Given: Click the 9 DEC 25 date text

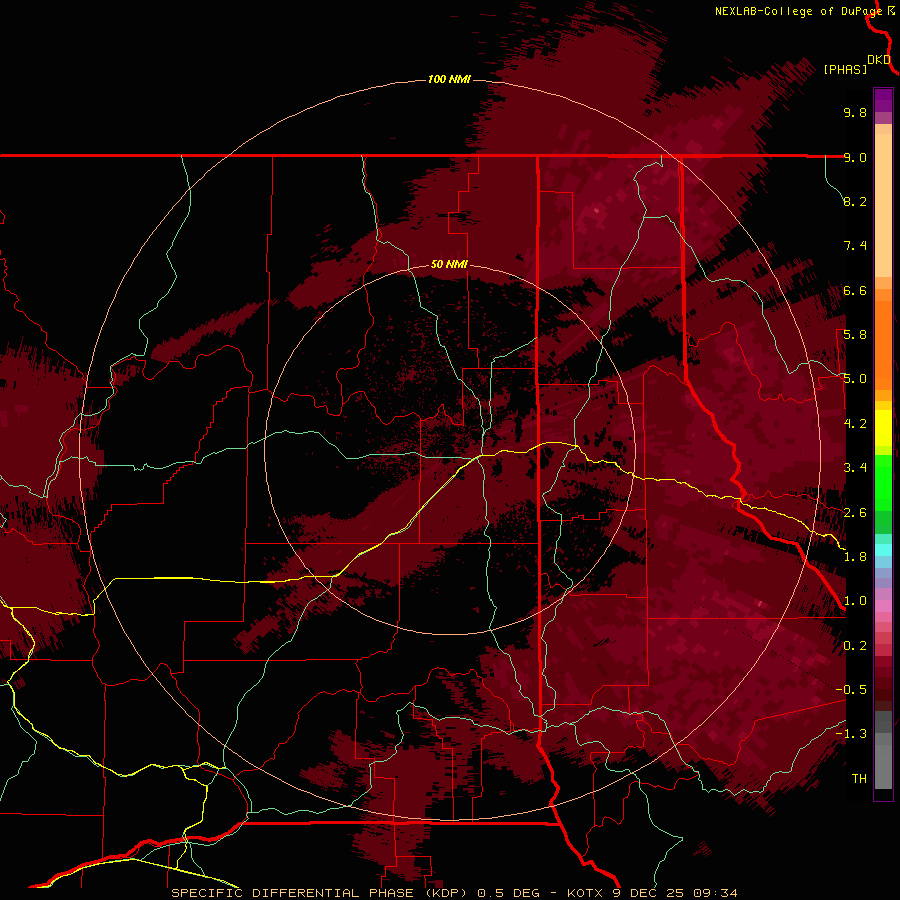Looking at the screenshot, I should [x=648, y=893].
